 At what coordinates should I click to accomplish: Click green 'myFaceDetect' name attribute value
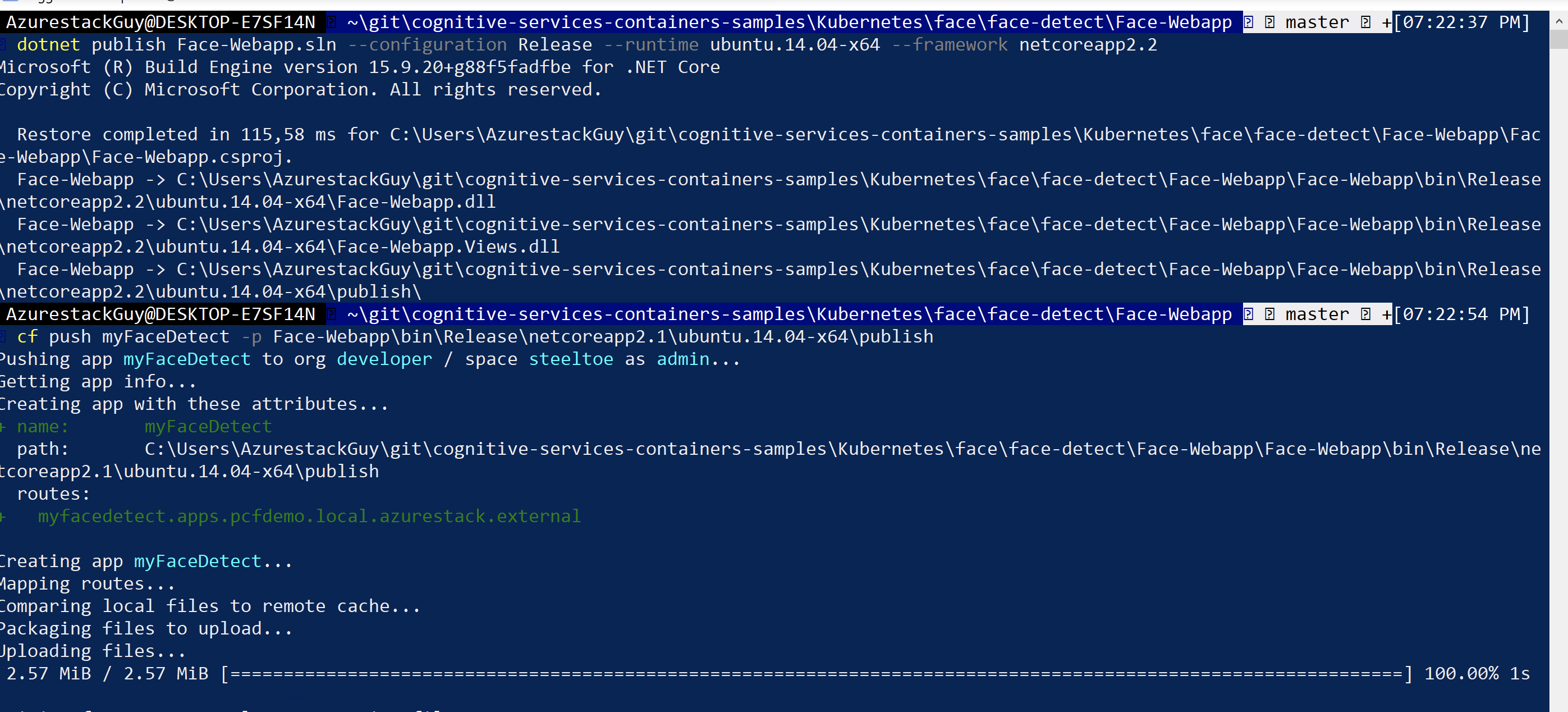pos(208,426)
